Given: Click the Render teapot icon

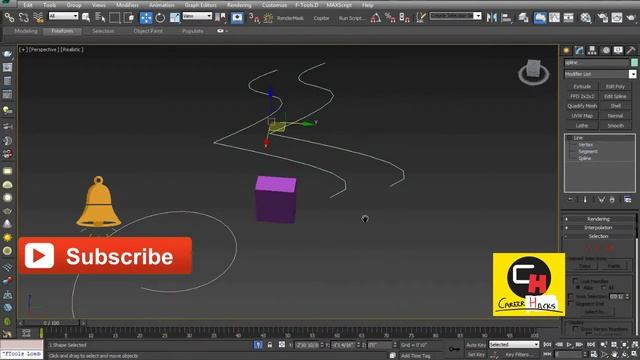Looking at the screenshot, I should tap(631, 18).
